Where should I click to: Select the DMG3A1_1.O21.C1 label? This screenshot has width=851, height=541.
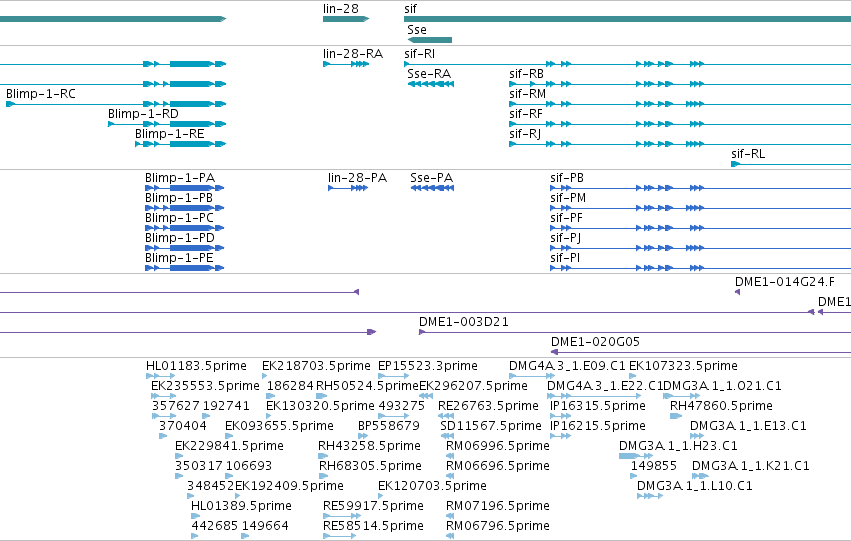tap(722, 386)
